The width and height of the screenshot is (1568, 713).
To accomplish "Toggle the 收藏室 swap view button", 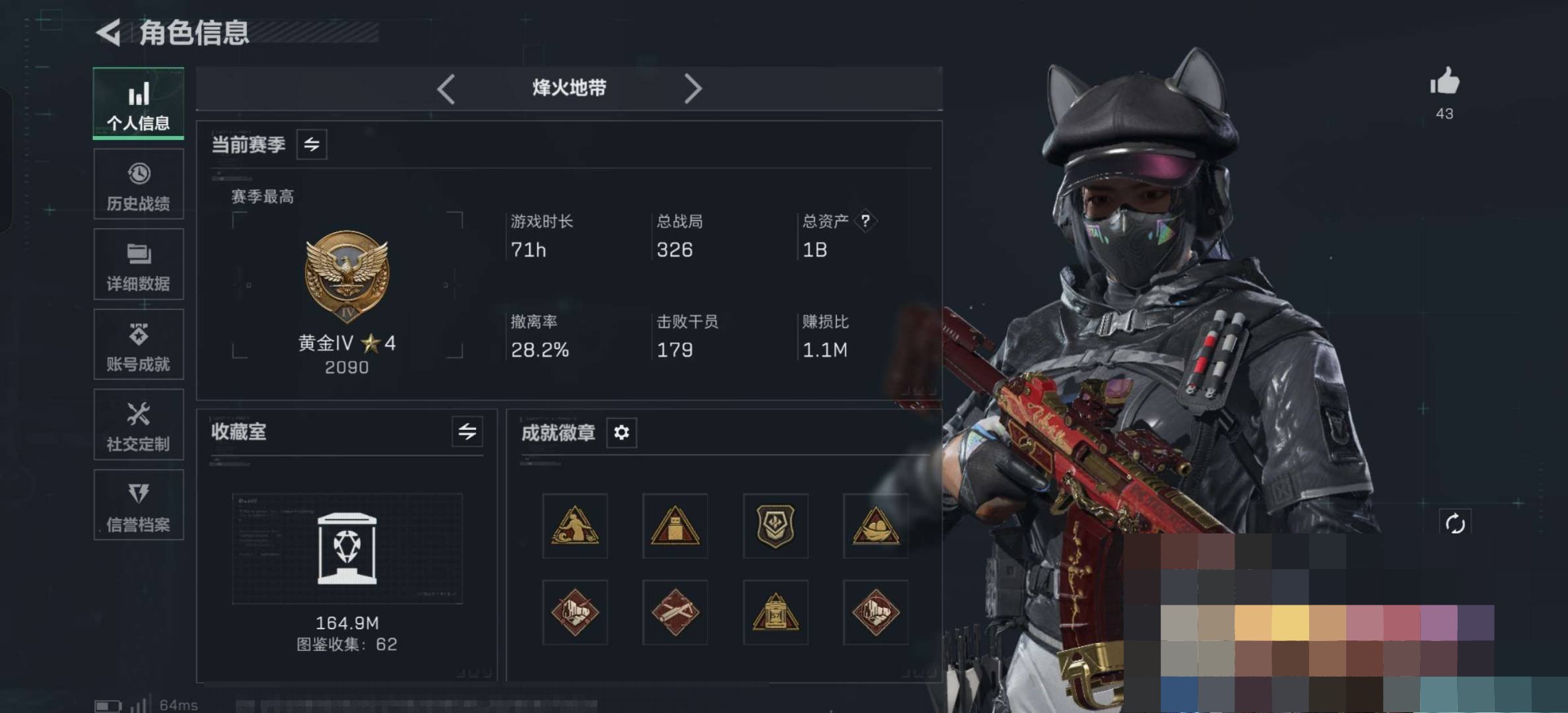I will pyautogui.click(x=467, y=432).
